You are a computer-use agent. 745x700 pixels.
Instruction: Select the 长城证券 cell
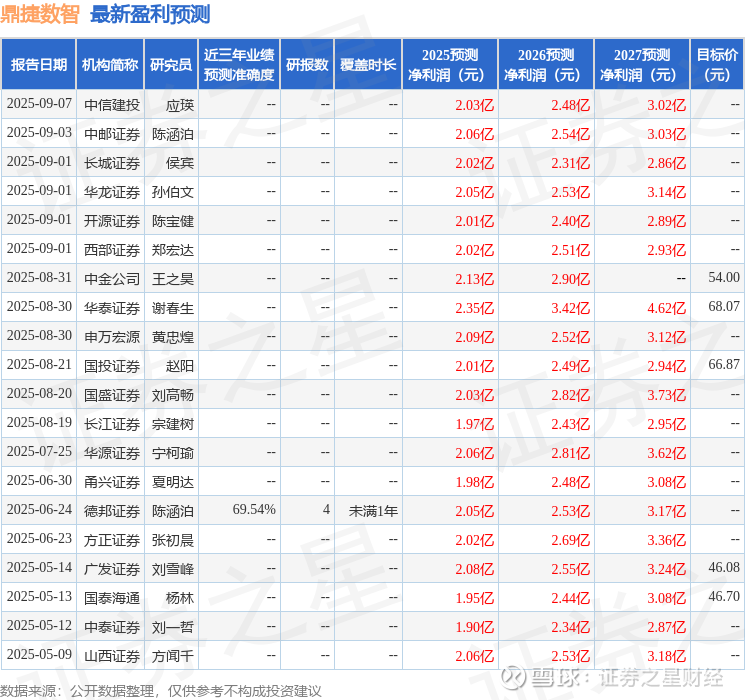point(112,163)
